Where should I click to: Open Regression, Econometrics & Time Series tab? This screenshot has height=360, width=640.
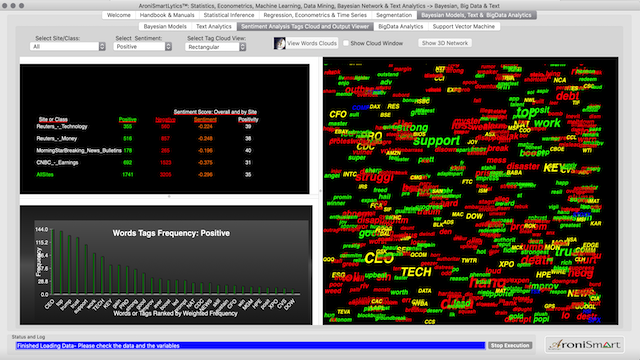tap(315, 15)
